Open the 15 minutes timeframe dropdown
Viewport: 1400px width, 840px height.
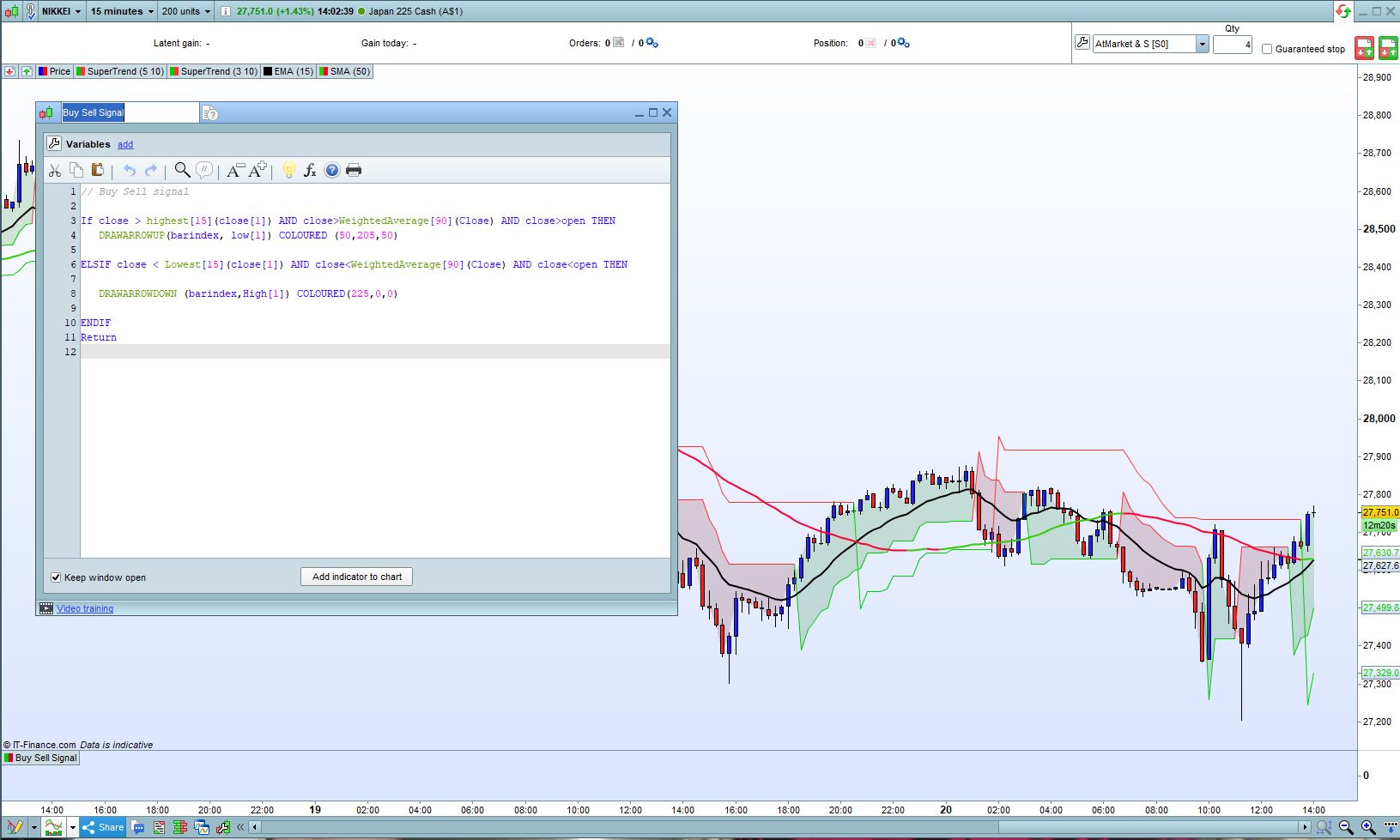(x=122, y=11)
